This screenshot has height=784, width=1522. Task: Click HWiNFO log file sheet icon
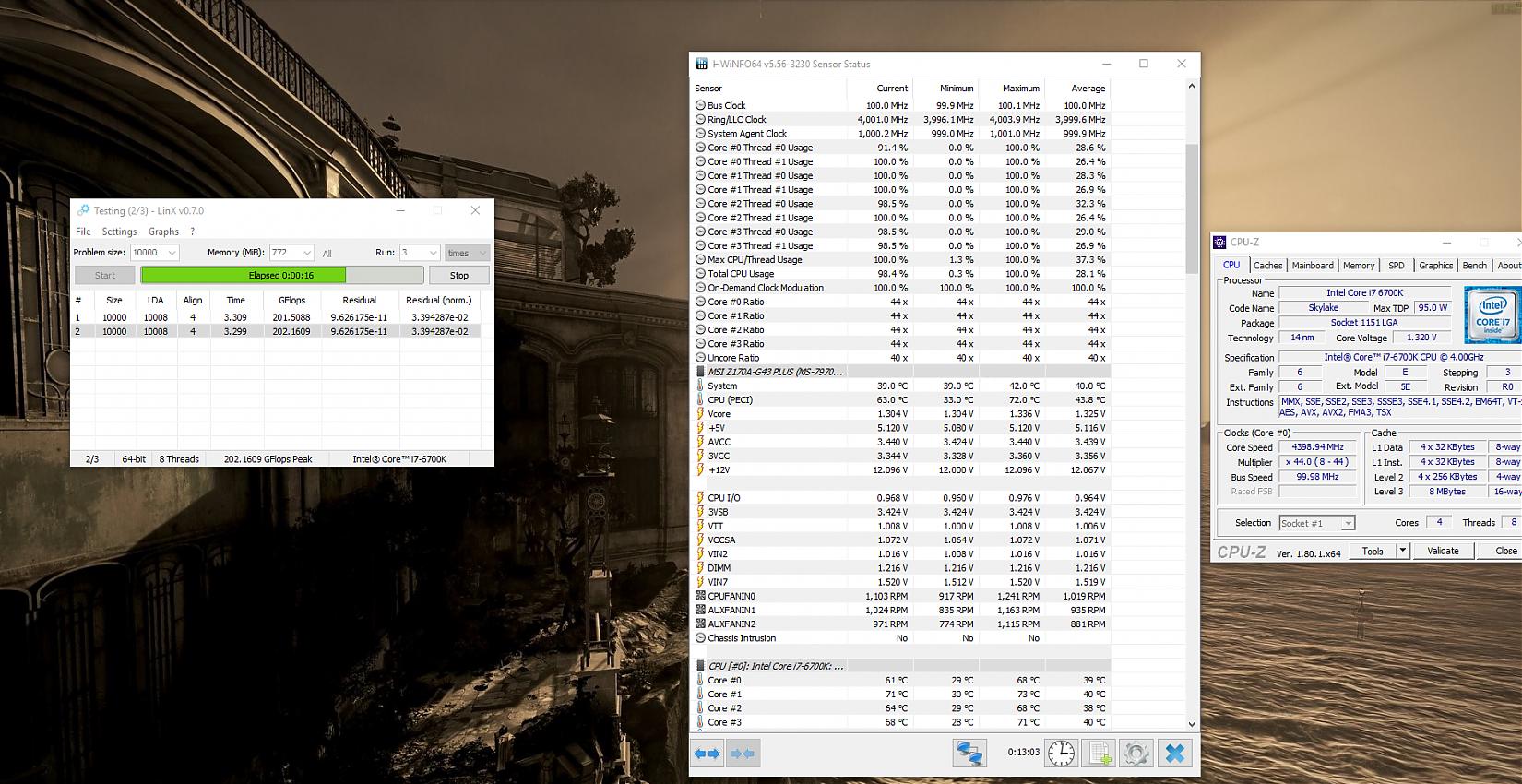pos(1100,754)
